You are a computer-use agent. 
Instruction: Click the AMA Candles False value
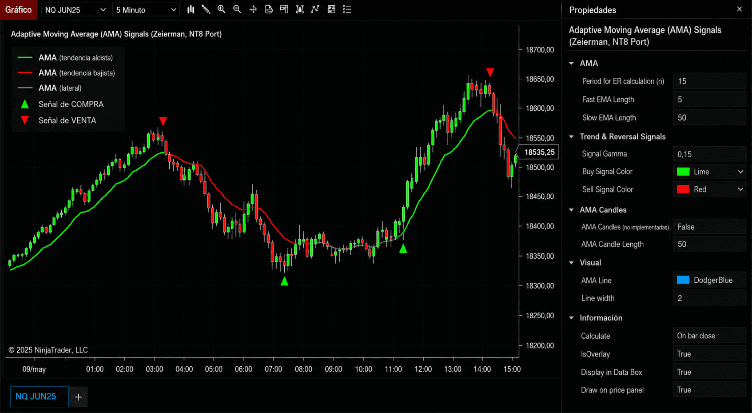point(710,227)
